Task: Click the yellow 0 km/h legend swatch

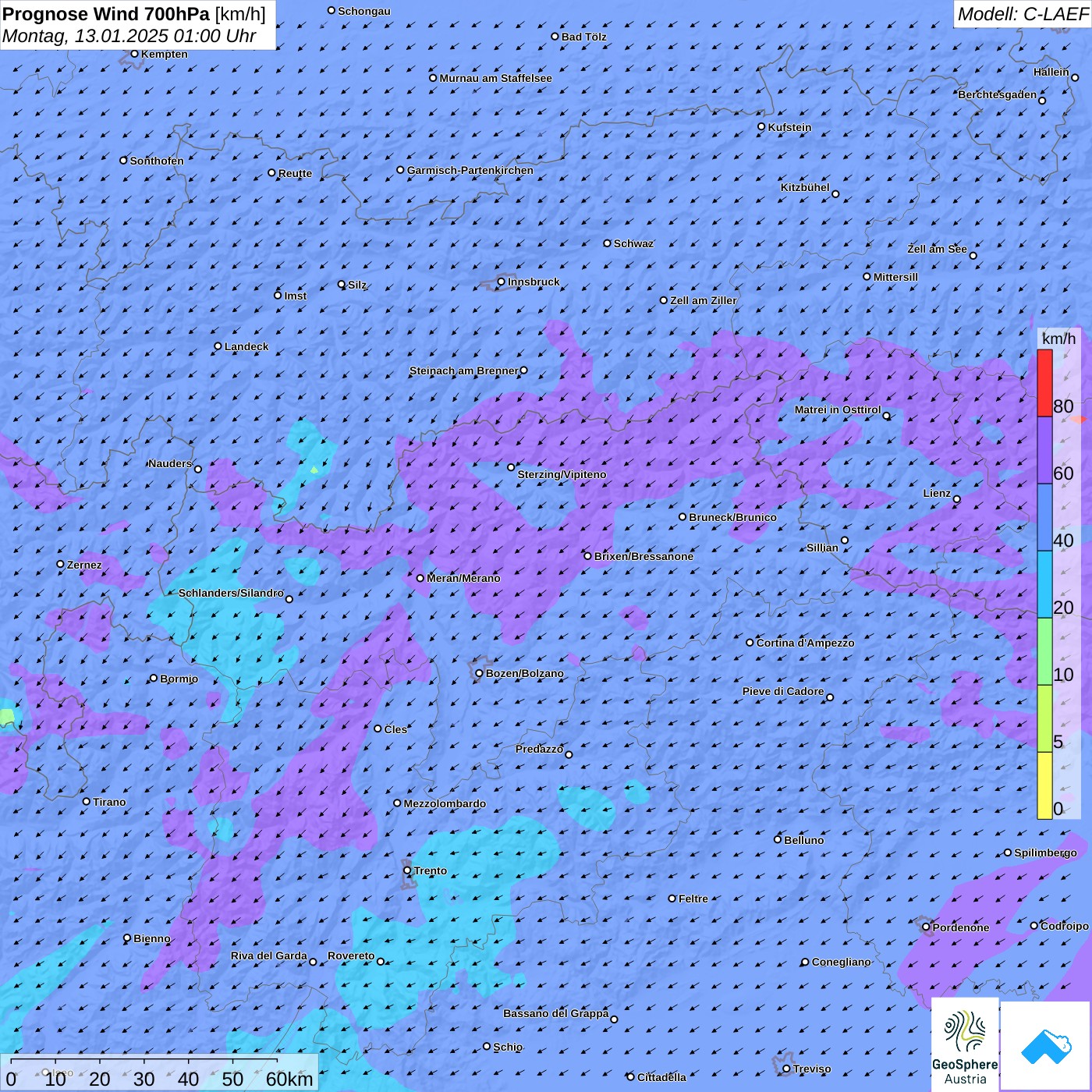Action: pyautogui.click(x=1044, y=785)
